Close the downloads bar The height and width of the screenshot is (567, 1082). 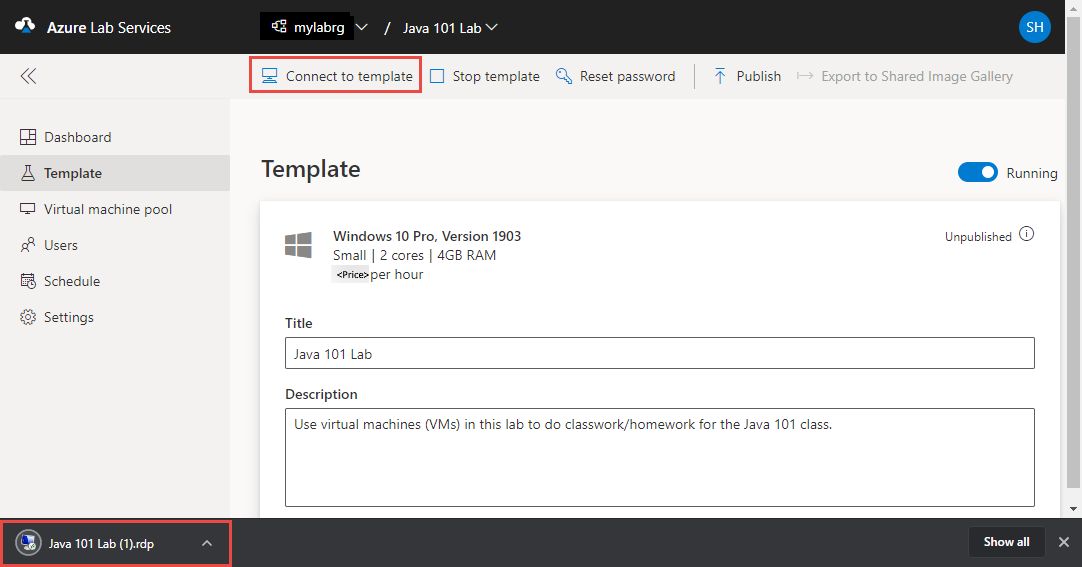1064,542
